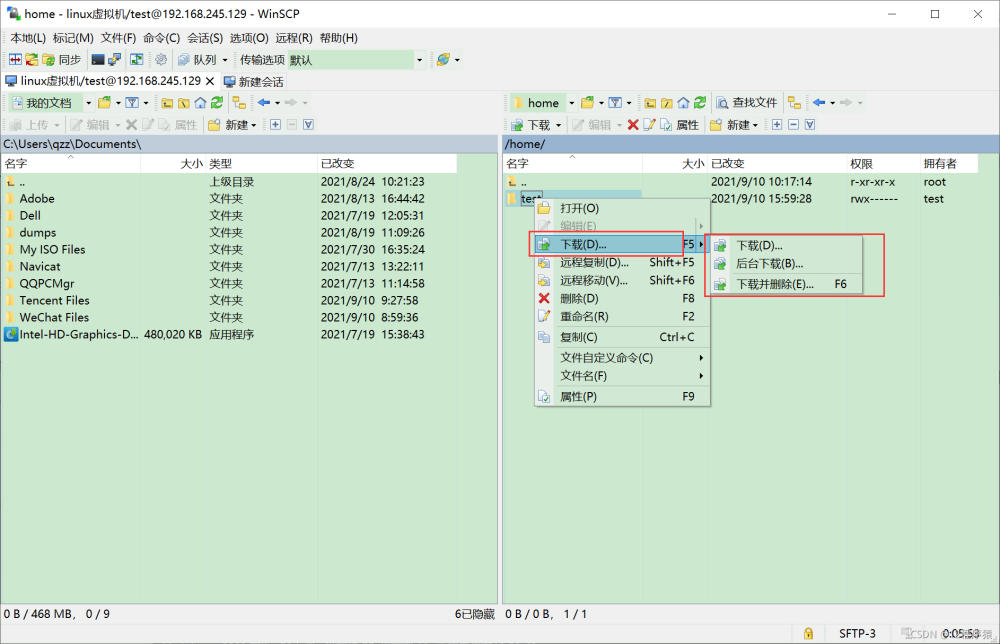
Task: Click the remote Properties (属性) toolbar icon
Action: pos(679,125)
